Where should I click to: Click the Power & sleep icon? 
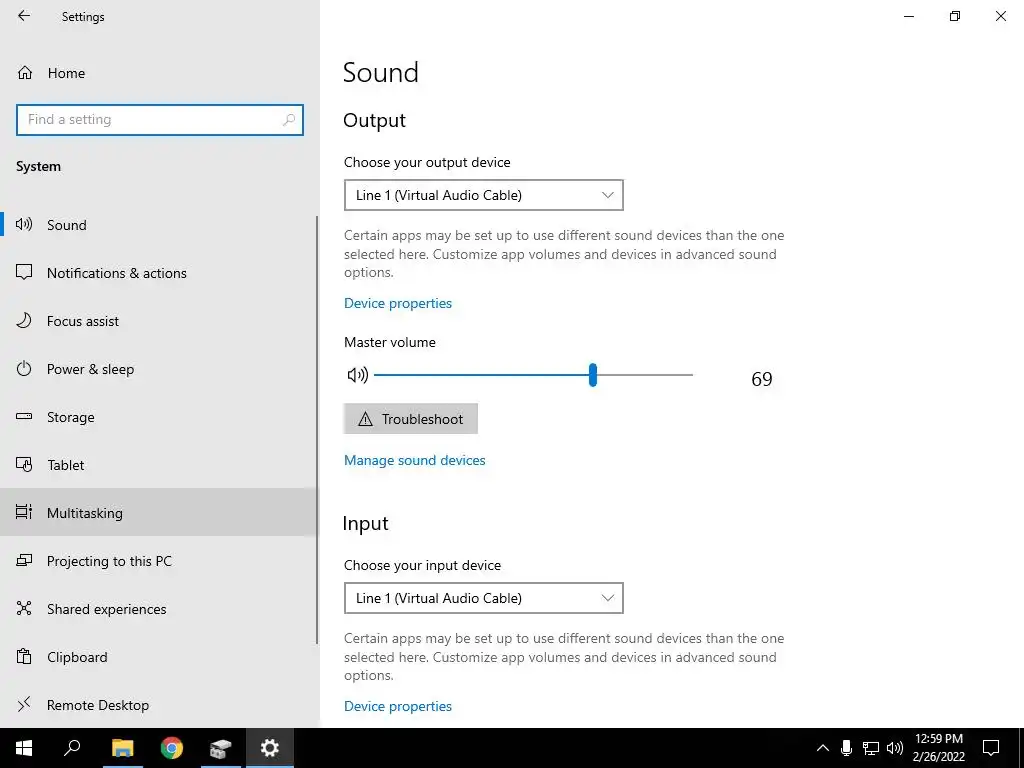pos(24,369)
